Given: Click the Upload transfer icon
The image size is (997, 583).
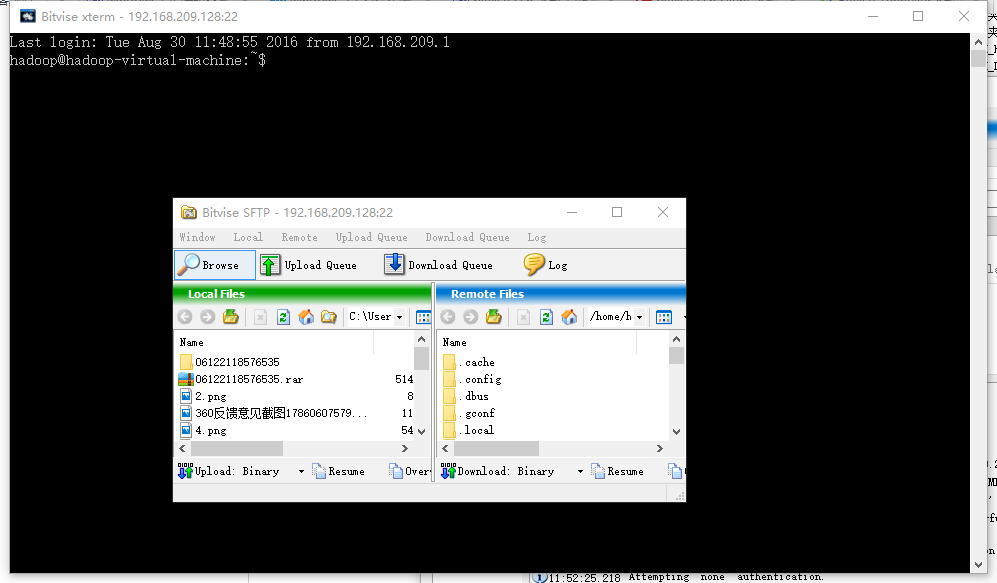Looking at the screenshot, I should pyautogui.click(x=185, y=471).
